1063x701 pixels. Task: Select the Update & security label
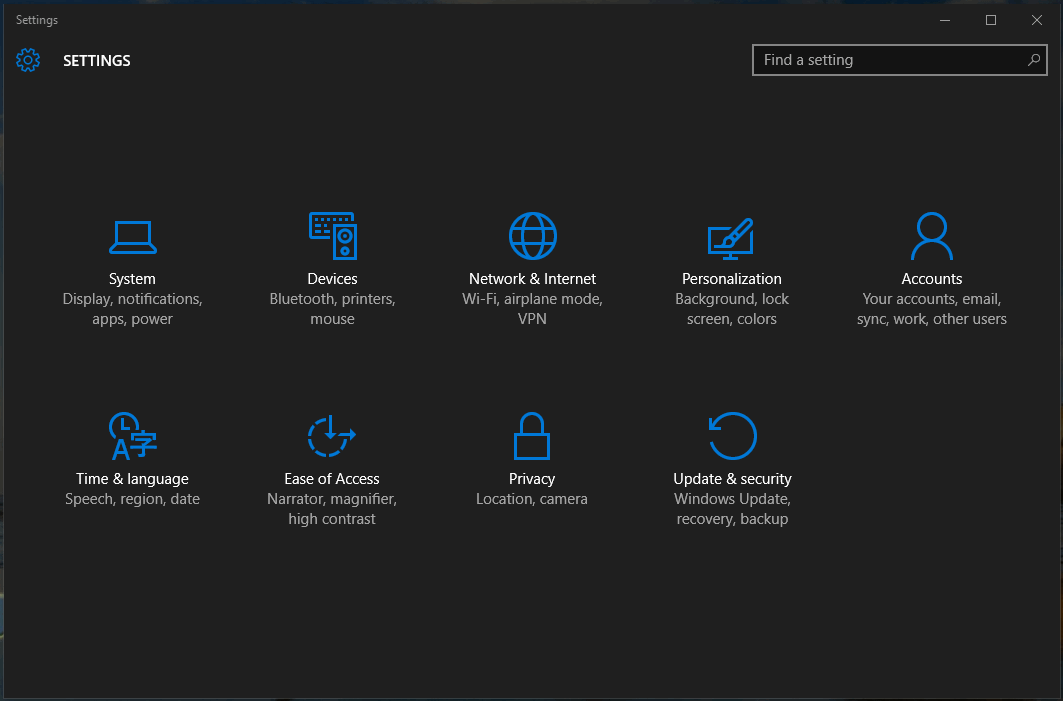tap(732, 479)
